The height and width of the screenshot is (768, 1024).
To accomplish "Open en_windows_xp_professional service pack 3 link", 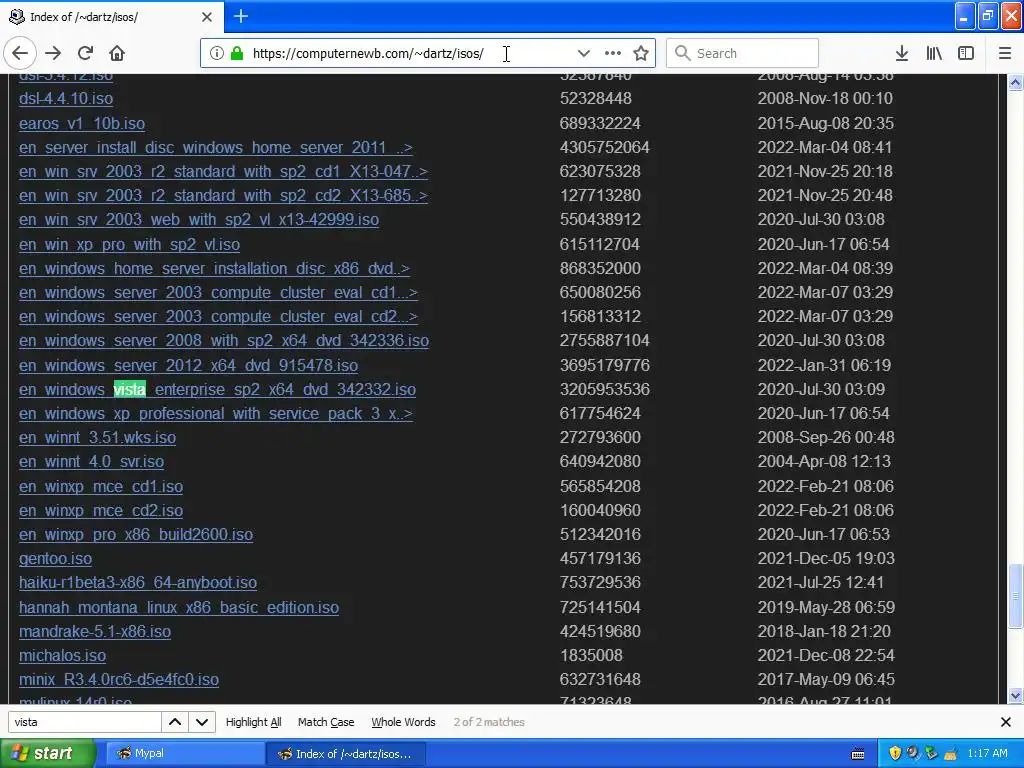I will (x=216, y=413).
